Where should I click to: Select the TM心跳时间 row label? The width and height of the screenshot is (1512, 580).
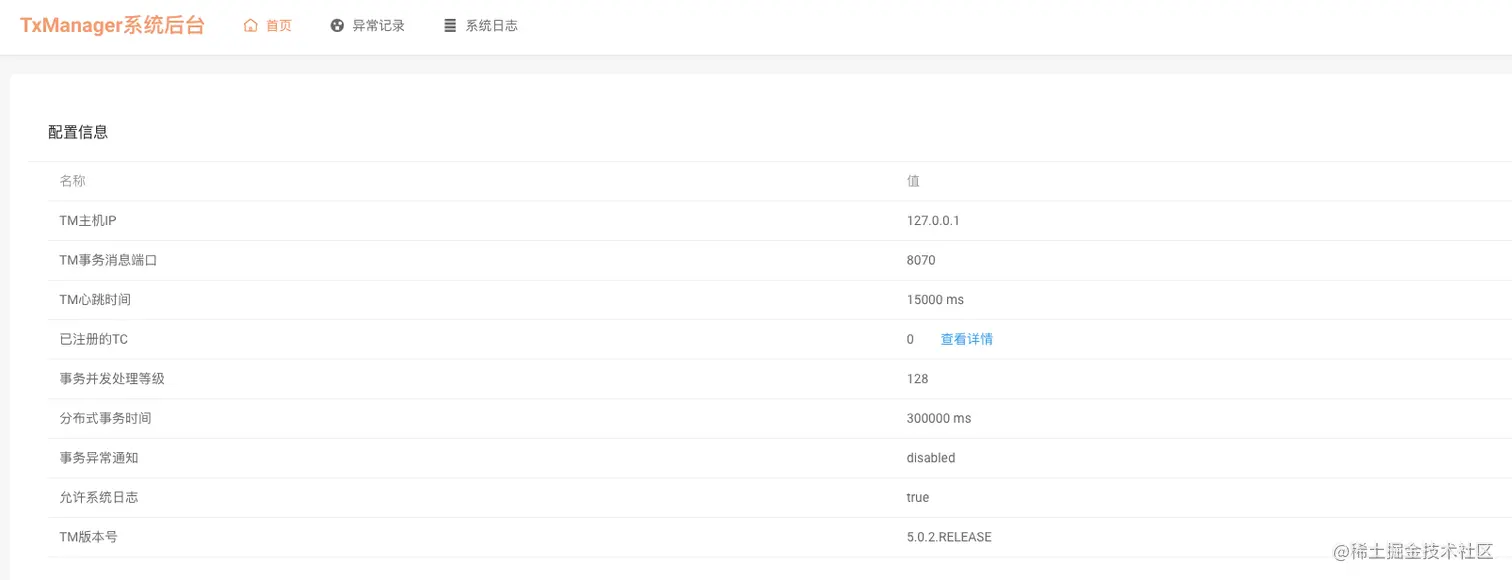click(x=95, y=299)
